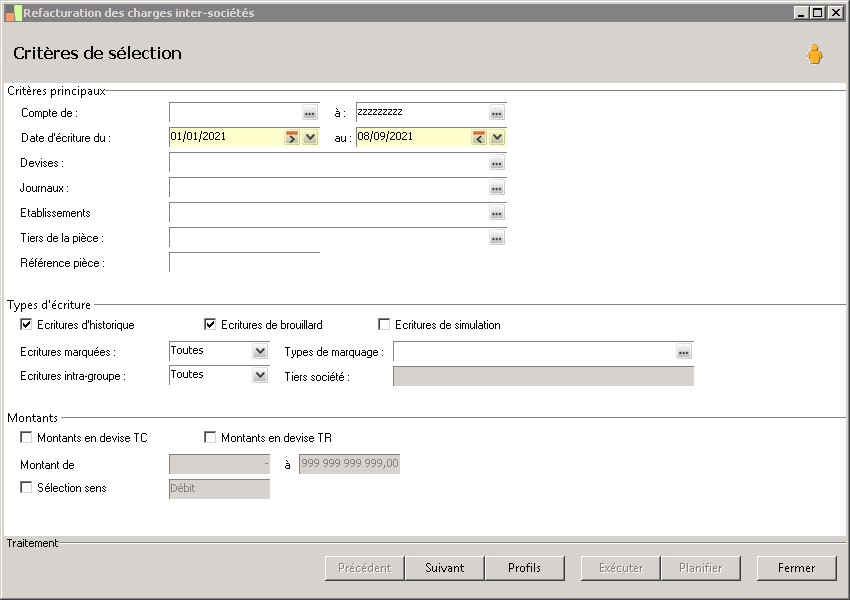Click the orange user icon in header

point(815,55)
